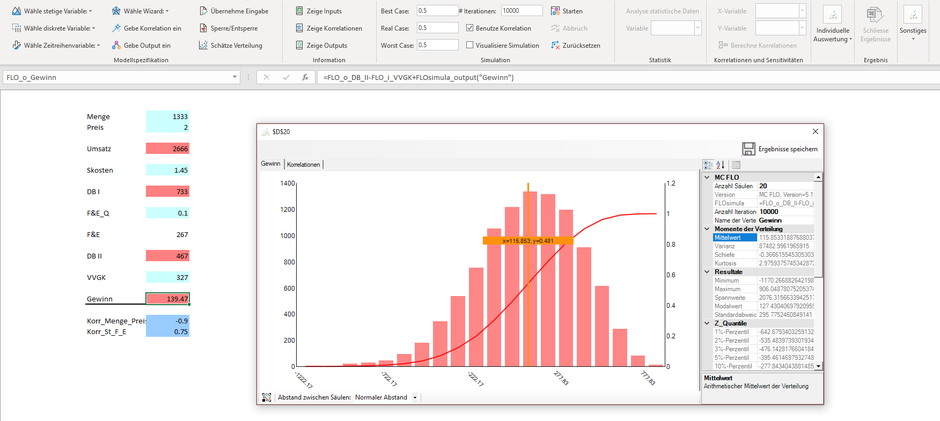Click the Worst Case input field

point(437,45)
